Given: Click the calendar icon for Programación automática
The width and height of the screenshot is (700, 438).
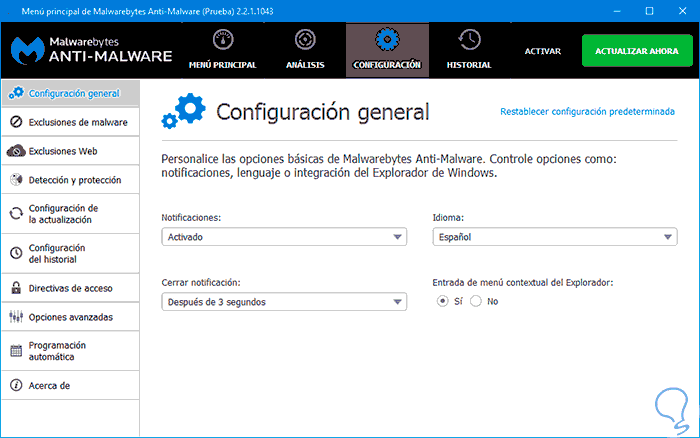Looking at the screenshot, I should pyautogui.click(x=16, y=351).
